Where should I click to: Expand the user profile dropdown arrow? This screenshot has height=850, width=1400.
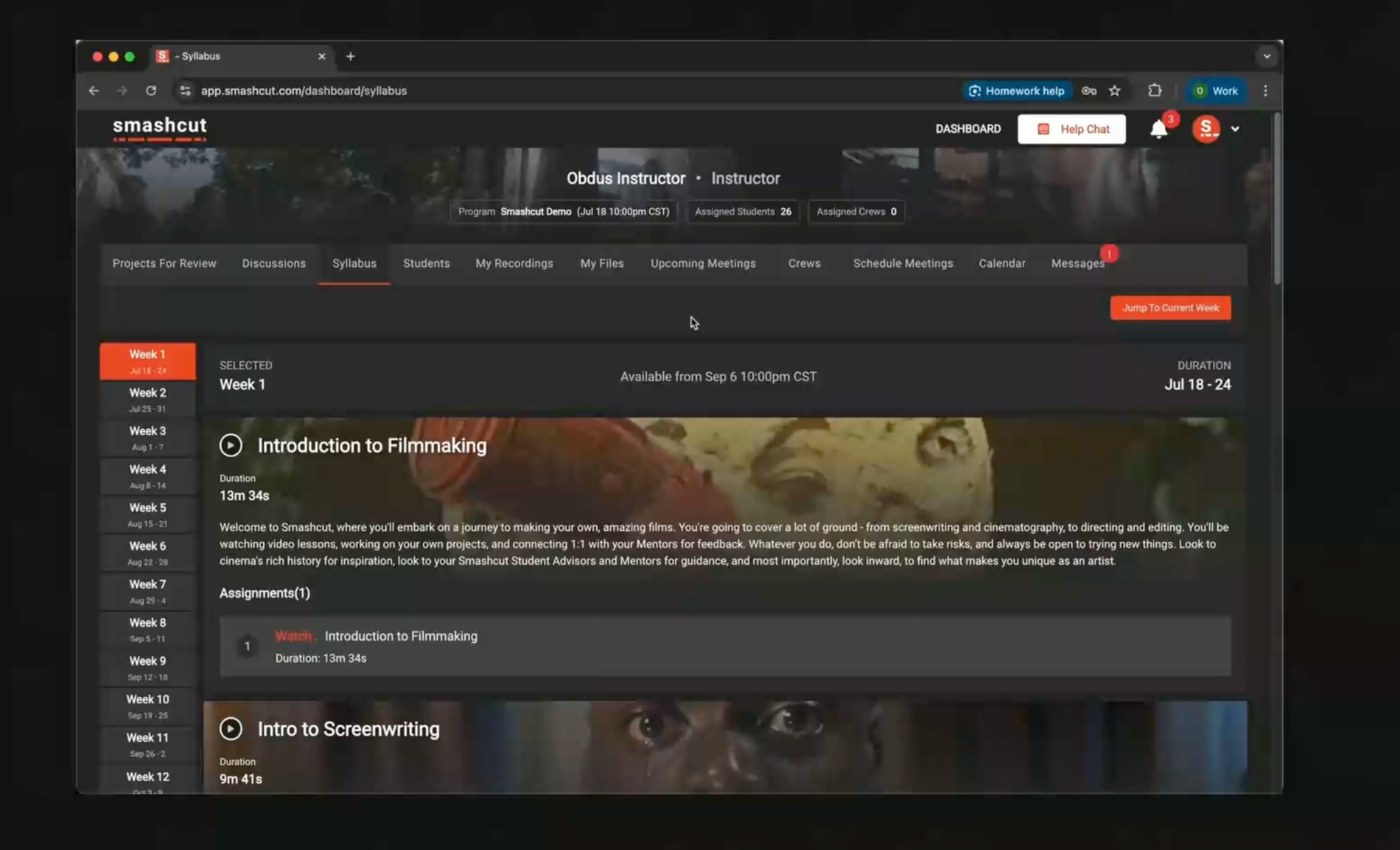pos(1235,129)
